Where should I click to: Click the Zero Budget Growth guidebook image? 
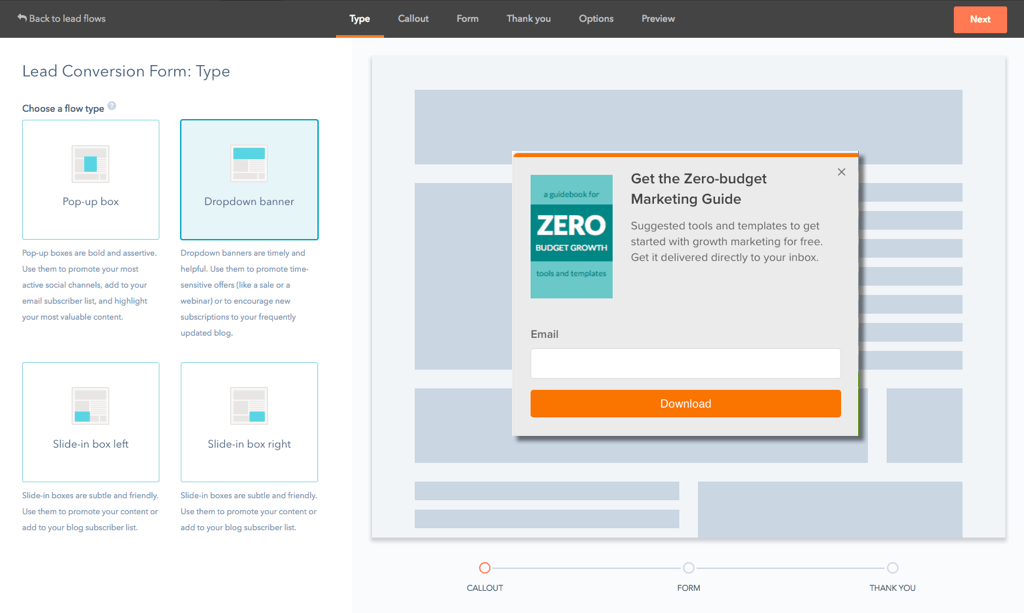(571, 236)
